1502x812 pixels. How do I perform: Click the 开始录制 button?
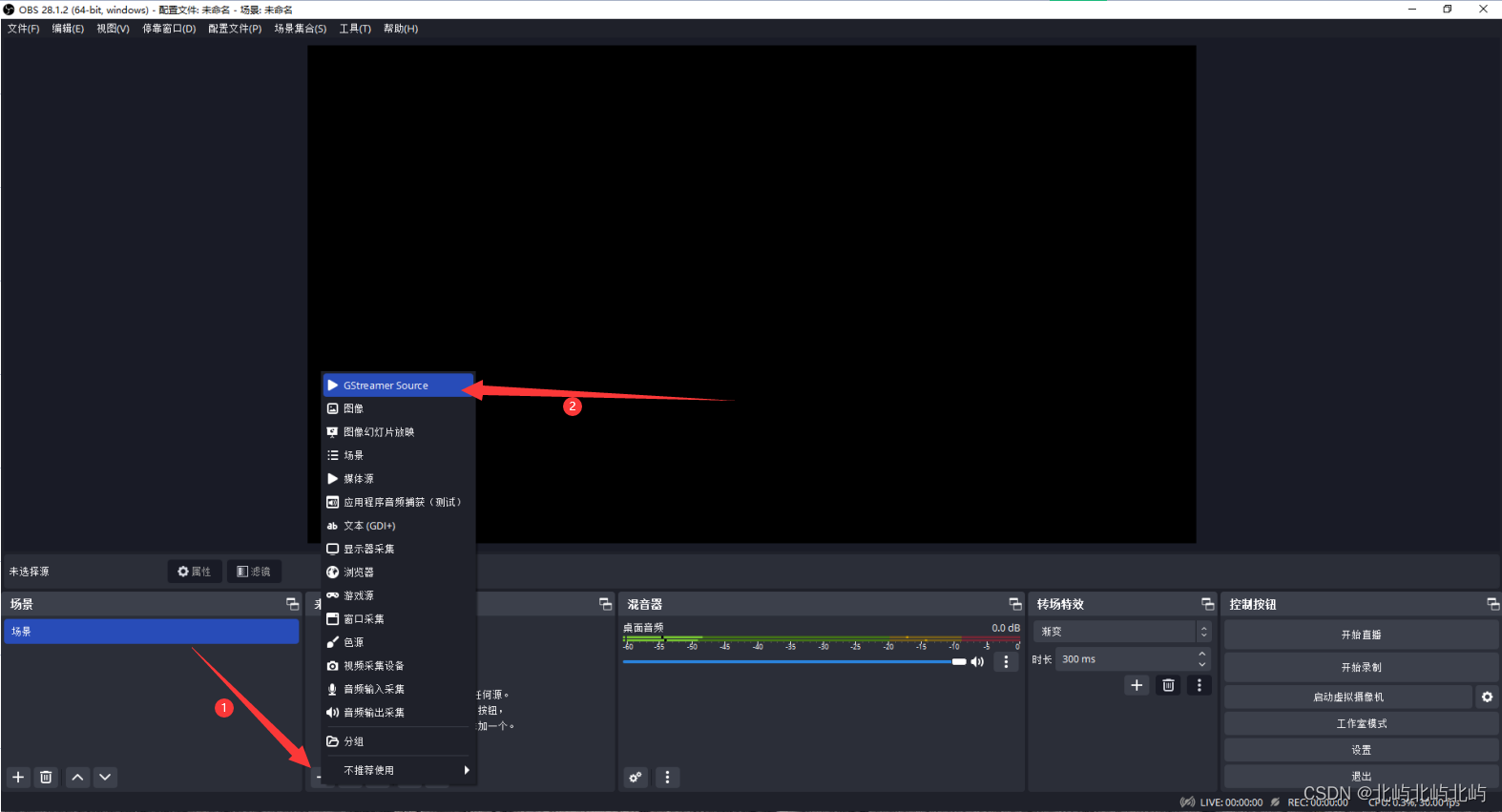tap(1361, 667)
